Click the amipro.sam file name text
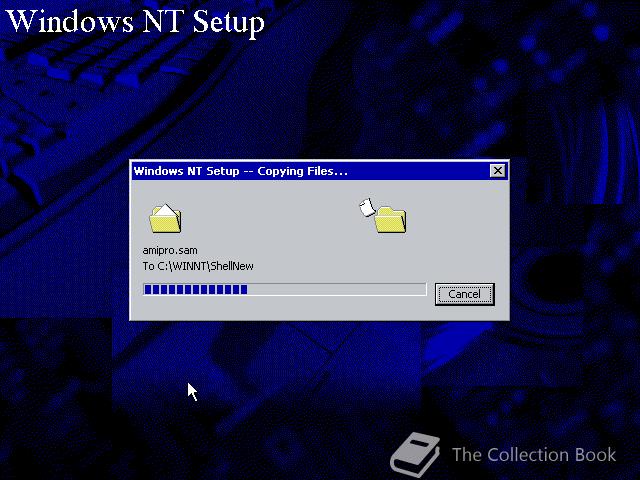 (x=170, y=250)
